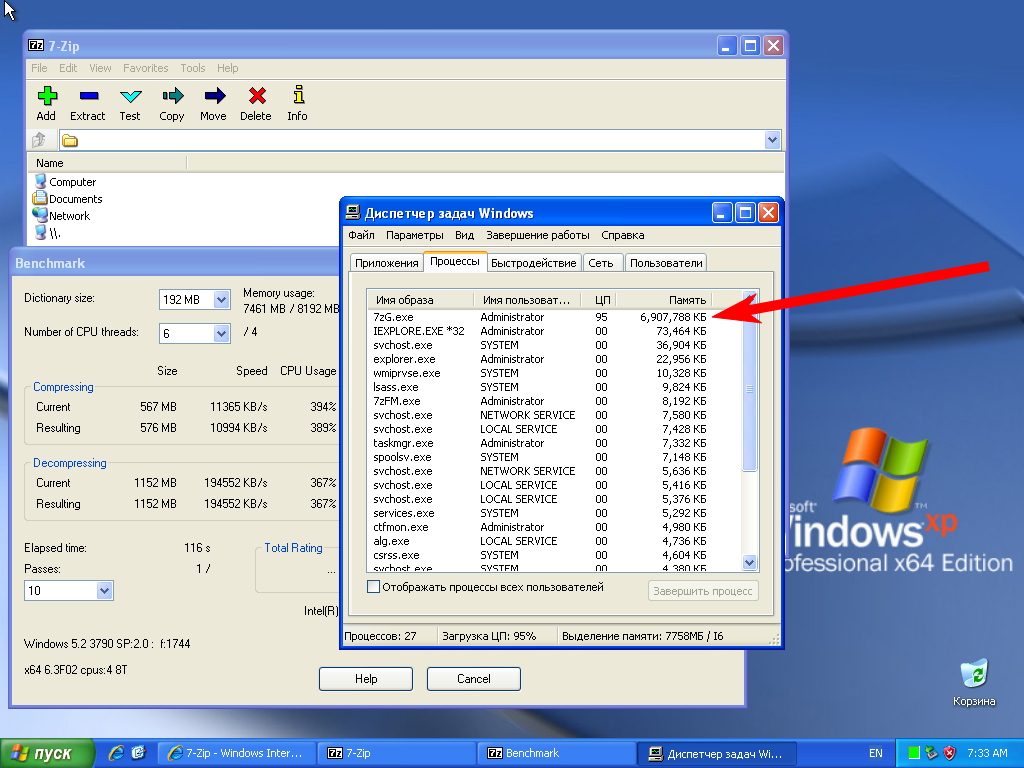Click the пуск Start button
The image size is (1024, 768).
pos(47,753)
